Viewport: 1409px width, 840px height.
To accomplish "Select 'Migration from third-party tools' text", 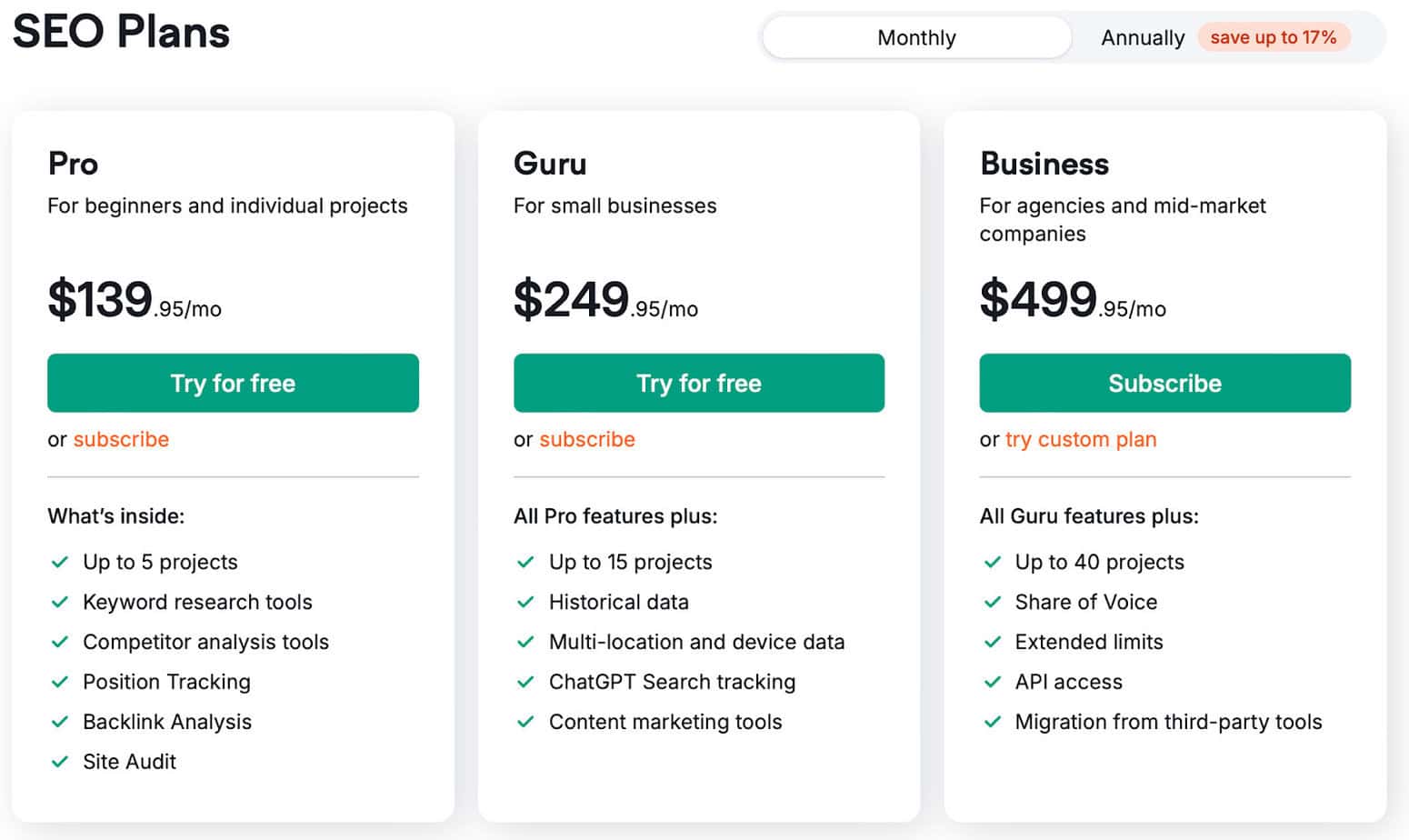I will [1168, 722].
